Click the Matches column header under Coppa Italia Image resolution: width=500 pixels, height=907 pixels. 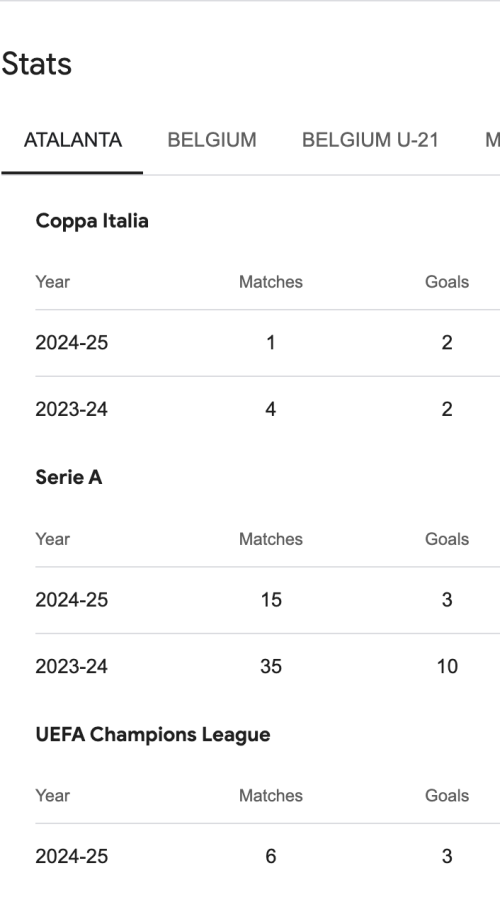coord(271,282)
